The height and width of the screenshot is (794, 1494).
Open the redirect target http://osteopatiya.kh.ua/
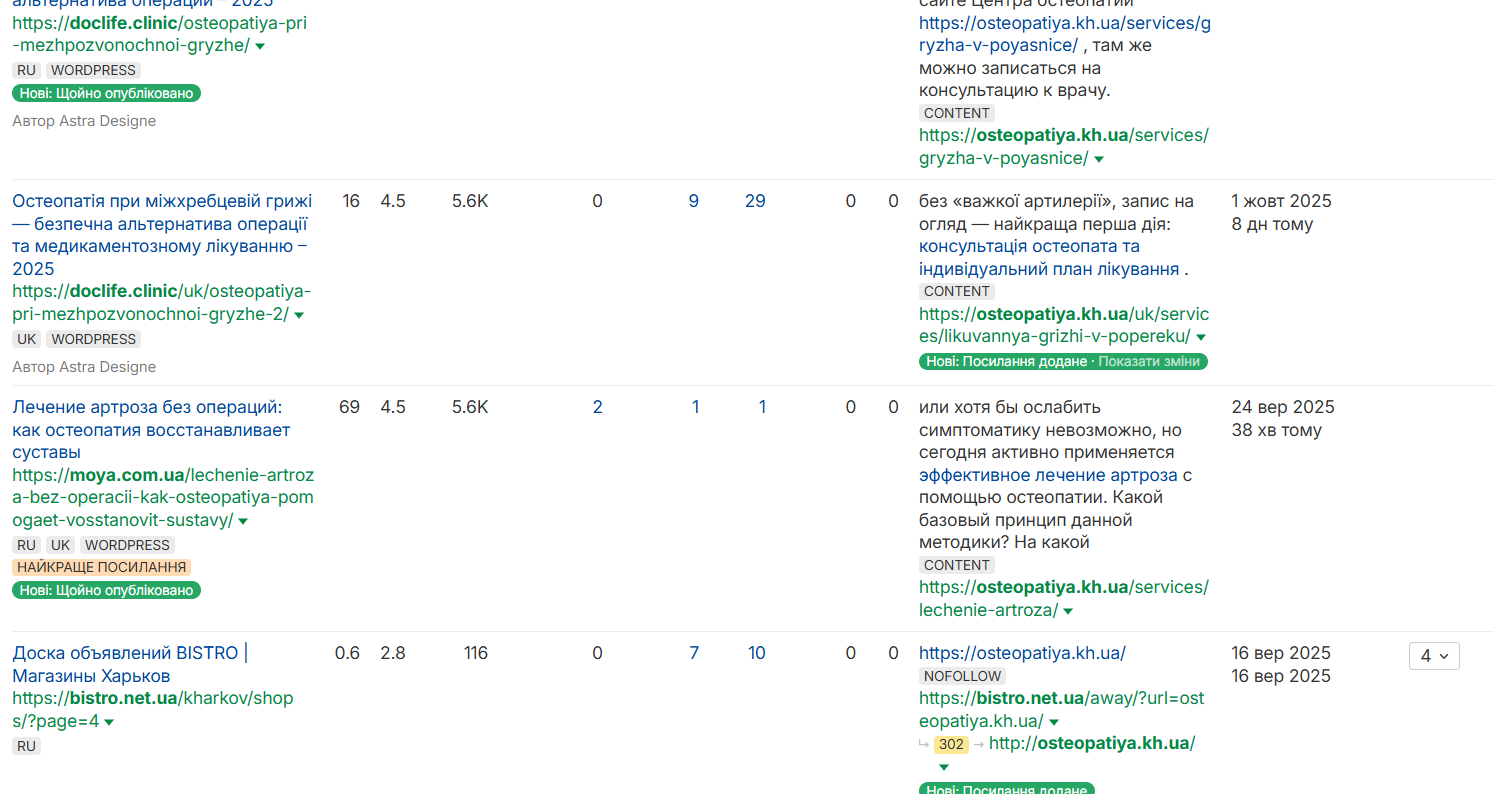pyautogui.click(x=1092, y=743)
